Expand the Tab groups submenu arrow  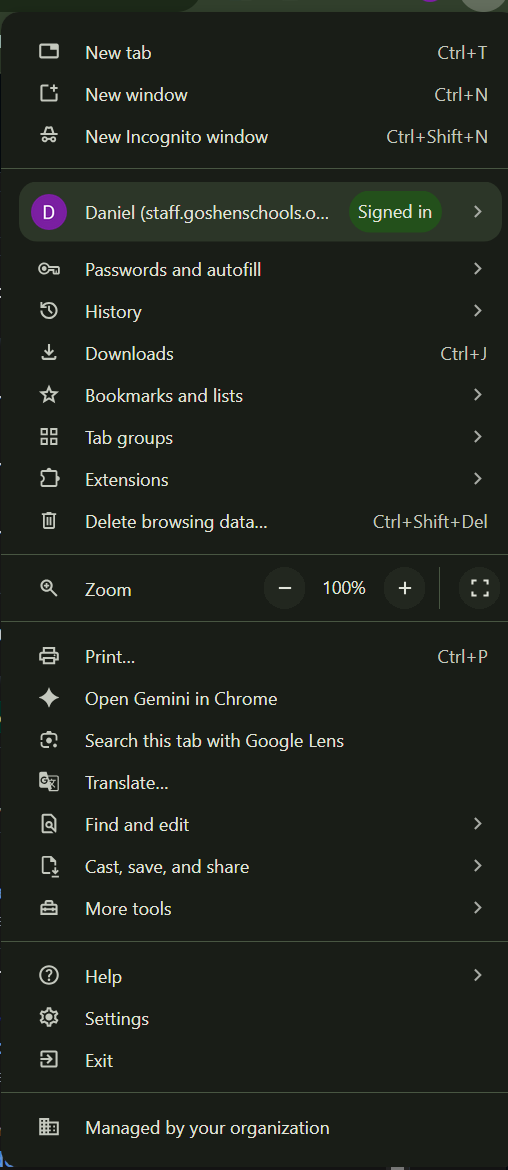click(478, 437)
